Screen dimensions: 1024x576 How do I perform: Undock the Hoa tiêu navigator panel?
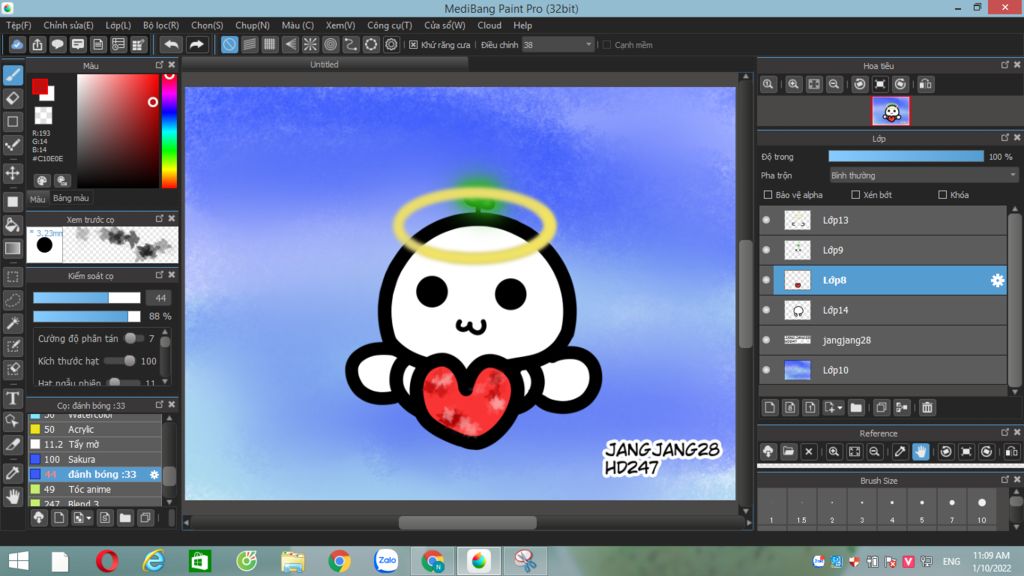point(1004,65)
